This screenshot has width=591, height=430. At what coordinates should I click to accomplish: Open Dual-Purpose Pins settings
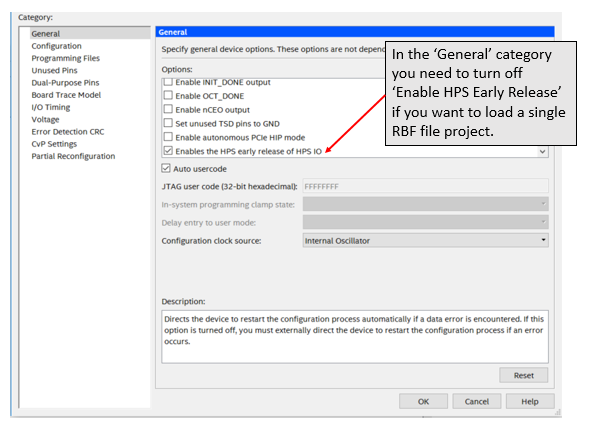(65, 83)
